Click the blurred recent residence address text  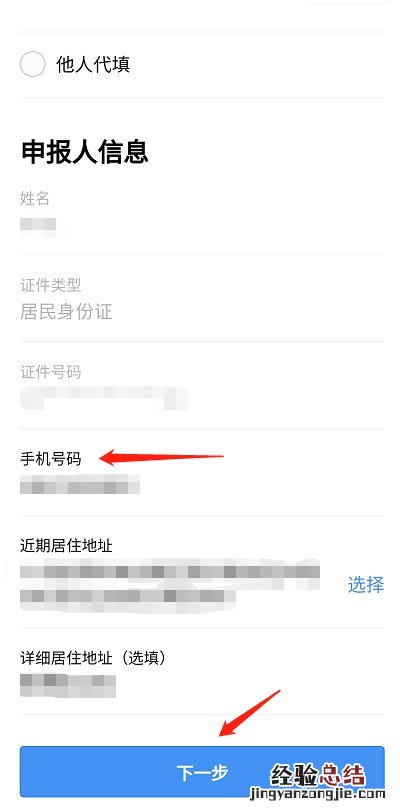(170, 584)
